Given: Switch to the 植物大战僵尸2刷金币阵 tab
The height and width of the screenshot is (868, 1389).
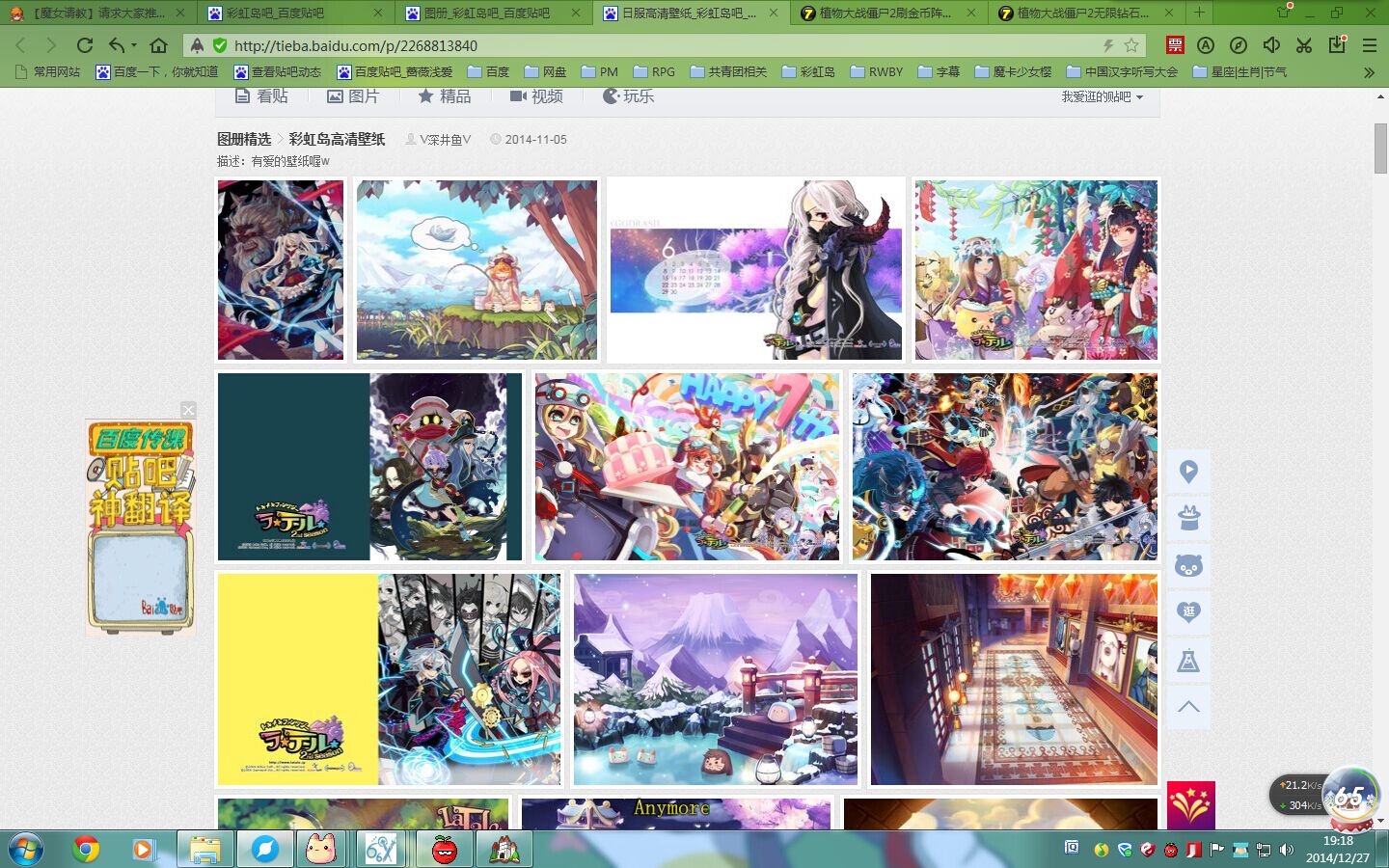Looking at the screenshot, I should pos(888,13).
